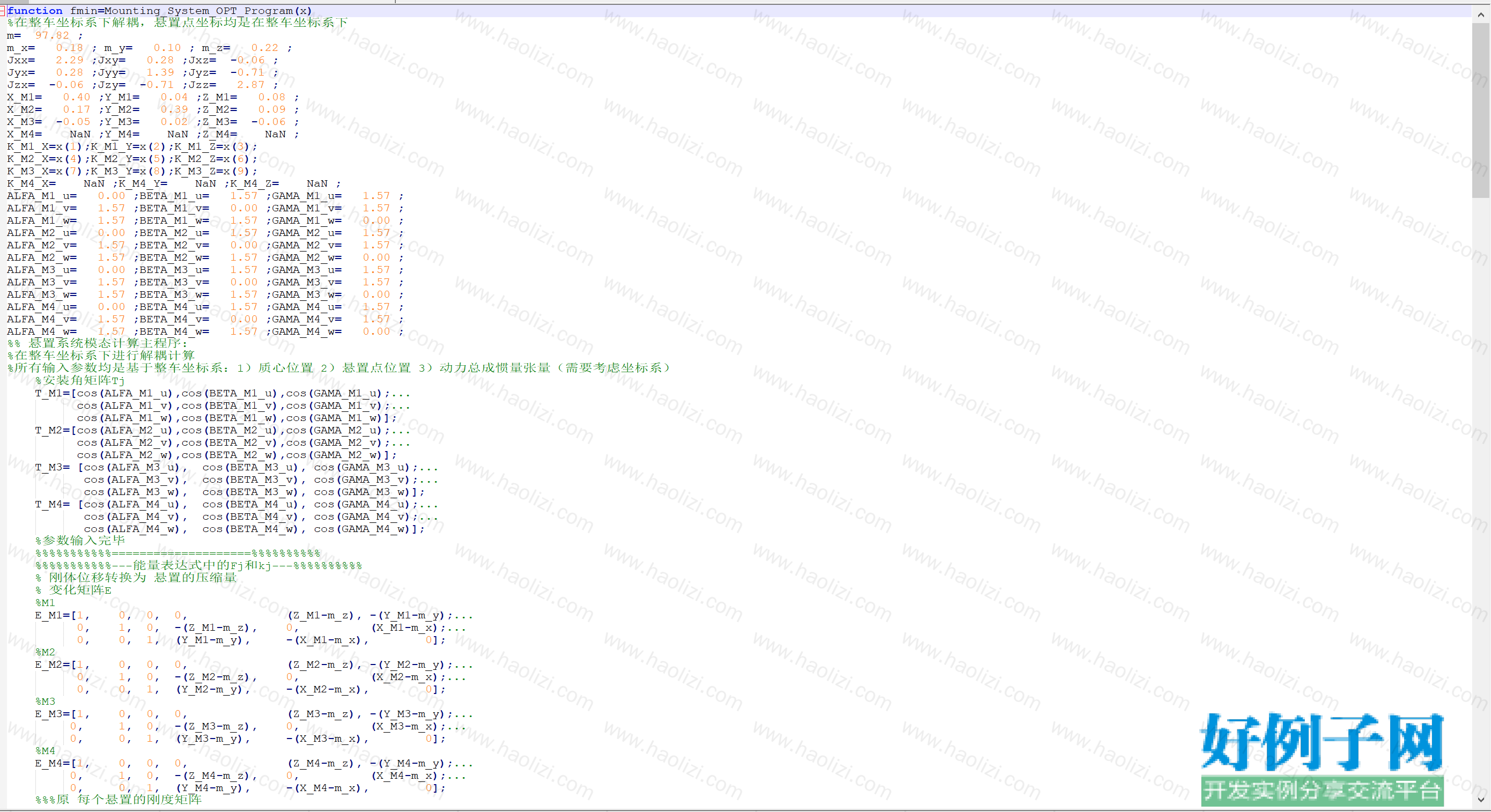Click the 'T_M4=' matrix definition

(52, 505)
